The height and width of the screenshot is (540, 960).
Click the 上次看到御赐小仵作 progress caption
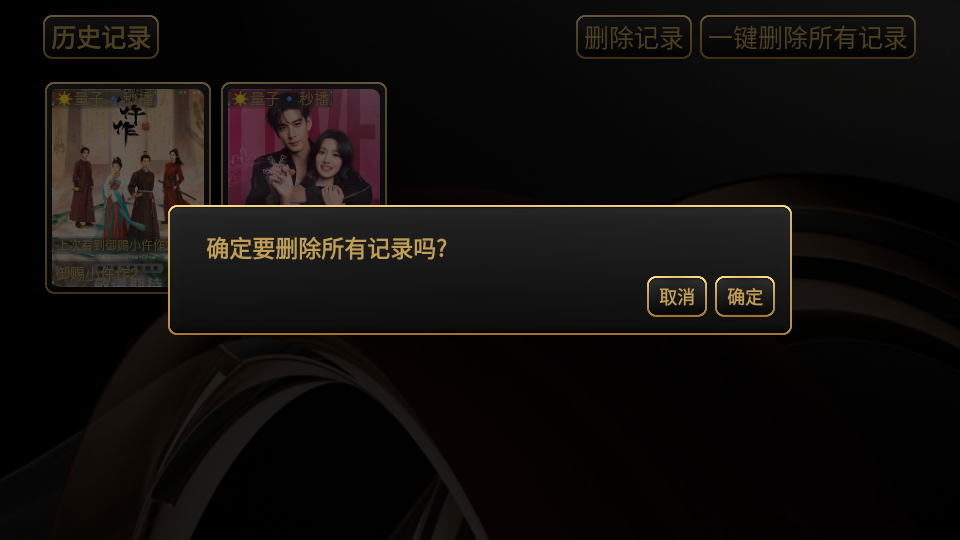tap(112, 246)
